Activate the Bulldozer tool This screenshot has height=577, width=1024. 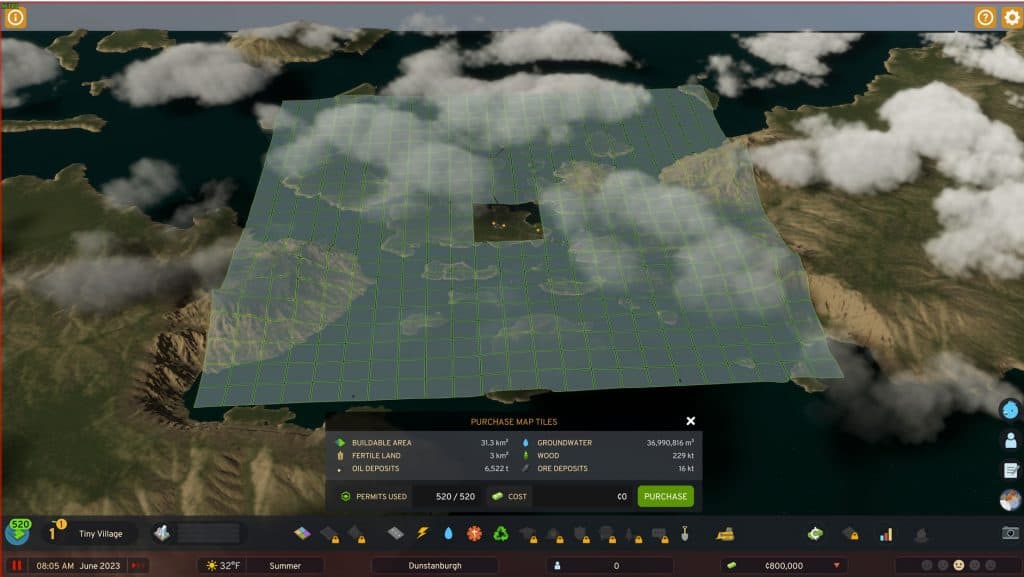(x=724, y=534)
